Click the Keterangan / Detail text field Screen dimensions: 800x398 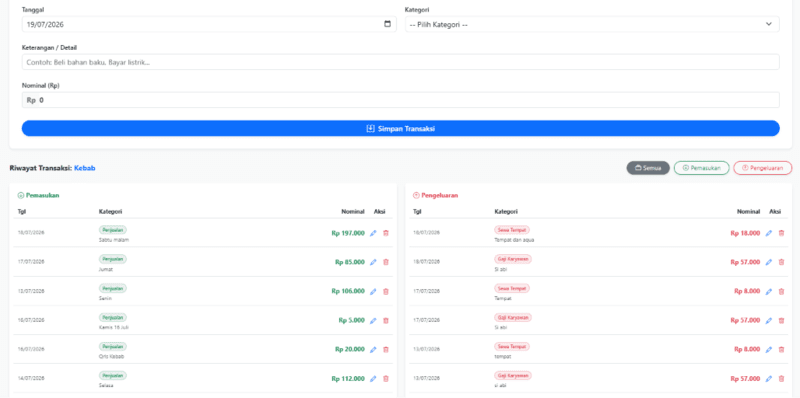401,62
